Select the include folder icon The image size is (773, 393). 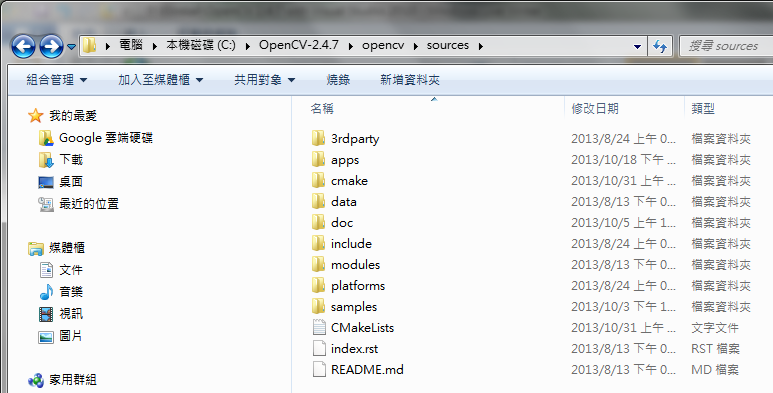tap(318, 243)
